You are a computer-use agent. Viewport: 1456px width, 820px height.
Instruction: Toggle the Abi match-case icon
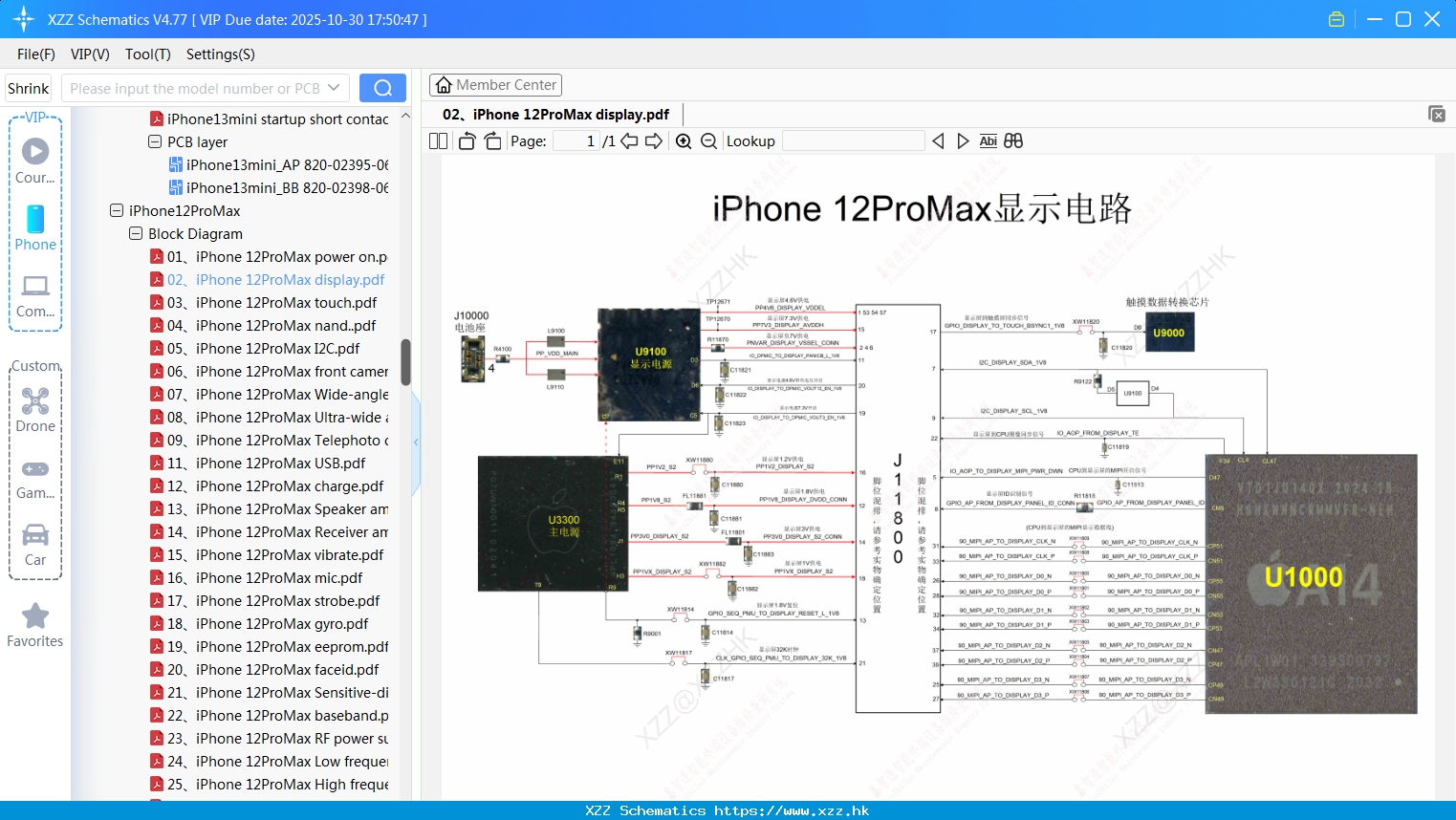click(988, 141)
